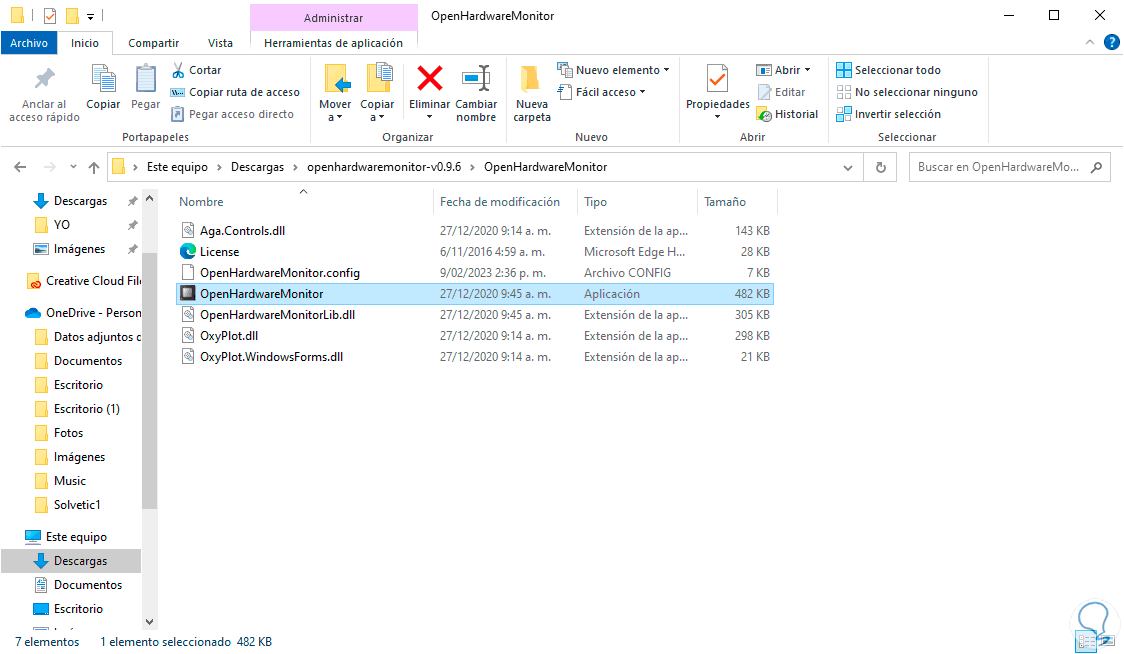1124x654 pixels.
Task: Open Herramientas de aplicación tab
Action: pos(333,43)
